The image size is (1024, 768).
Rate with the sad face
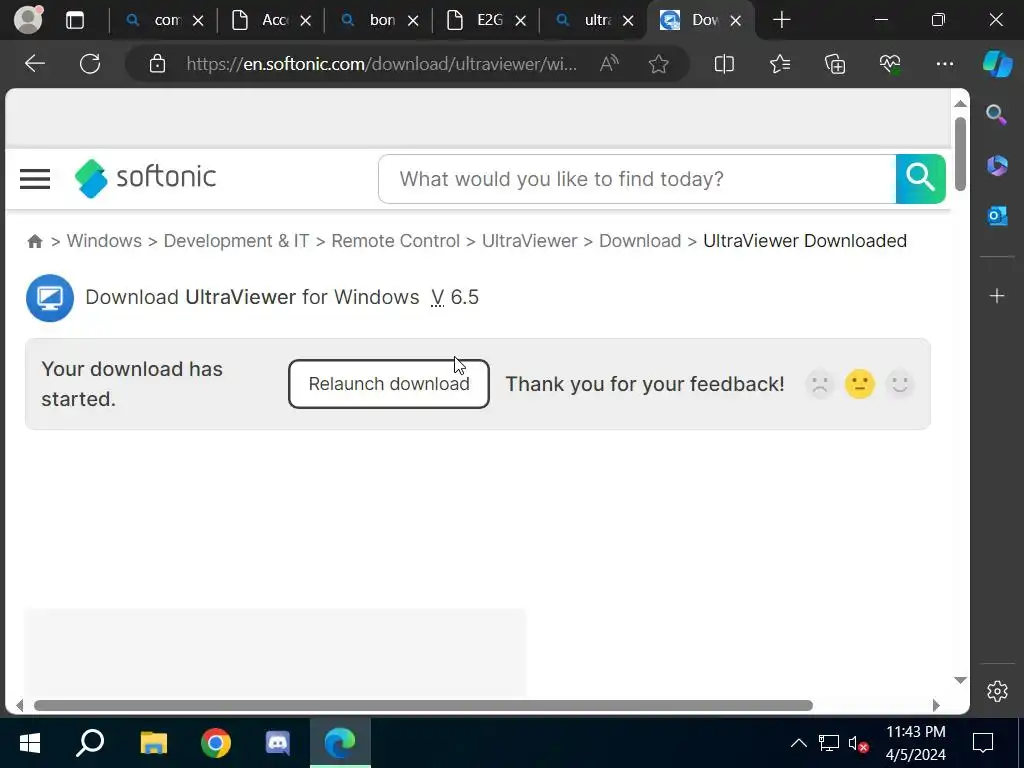(x=820, y=384)
